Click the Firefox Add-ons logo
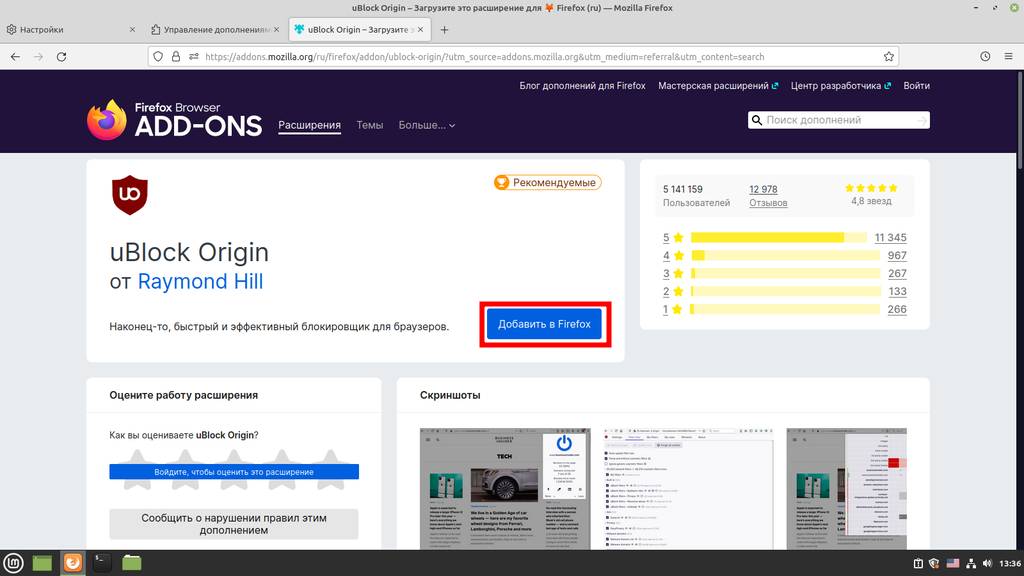Image resolution: width=1024 pixels, height=576 pixels. [174, 120]
